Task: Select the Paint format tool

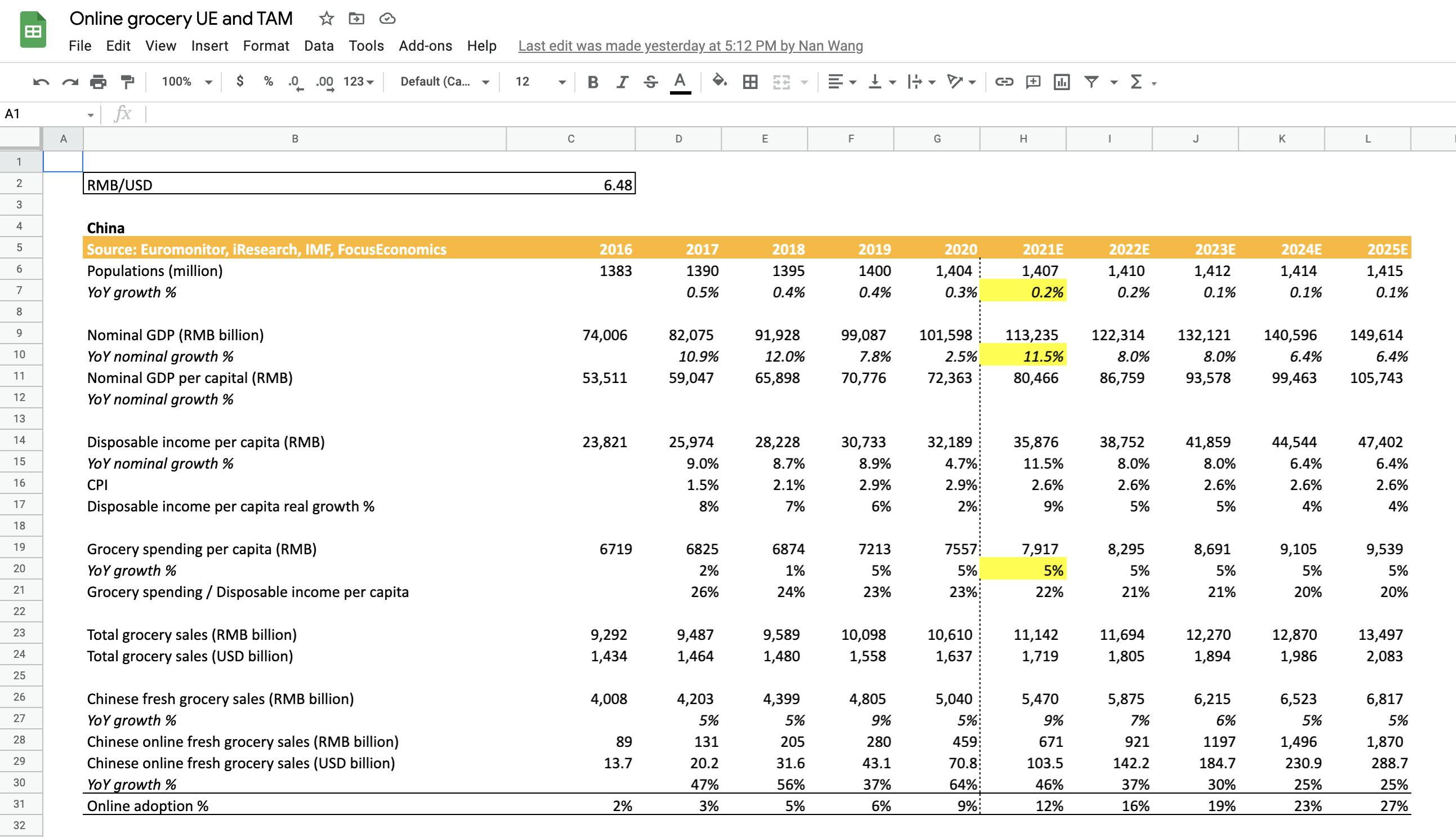Action: click(x=128, y=82)
